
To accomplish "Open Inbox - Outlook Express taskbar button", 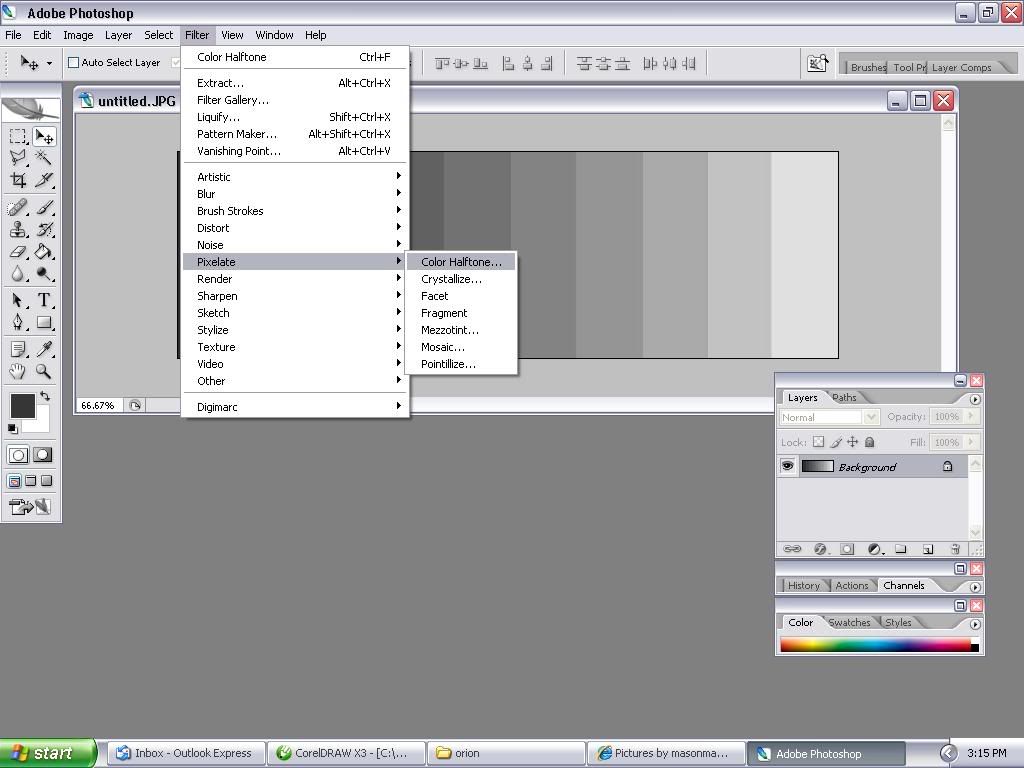I will (x=186, y=753).
